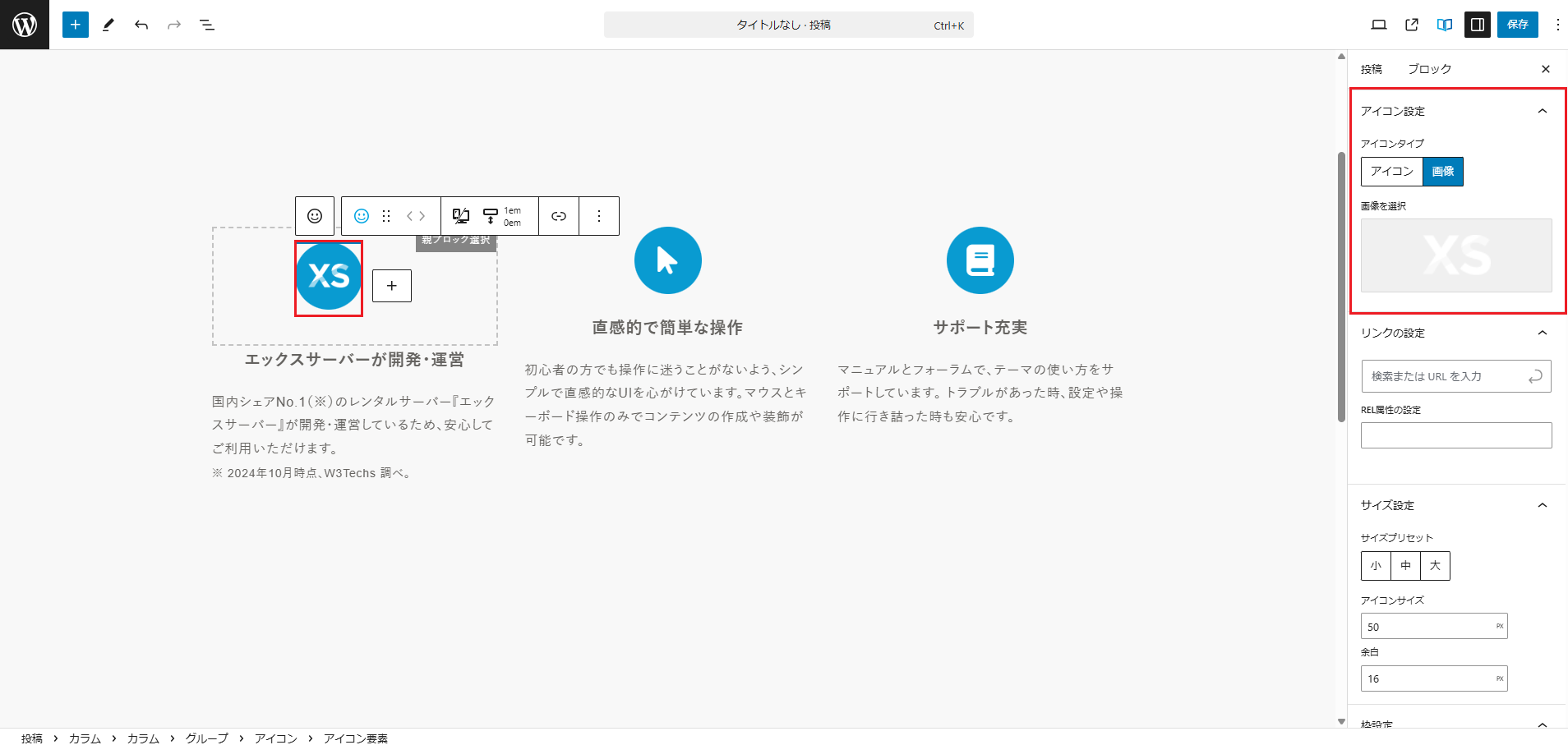Screen dimensions: 1568x745
Task: Select size preset 小
Action: [x=1376, y=565]
